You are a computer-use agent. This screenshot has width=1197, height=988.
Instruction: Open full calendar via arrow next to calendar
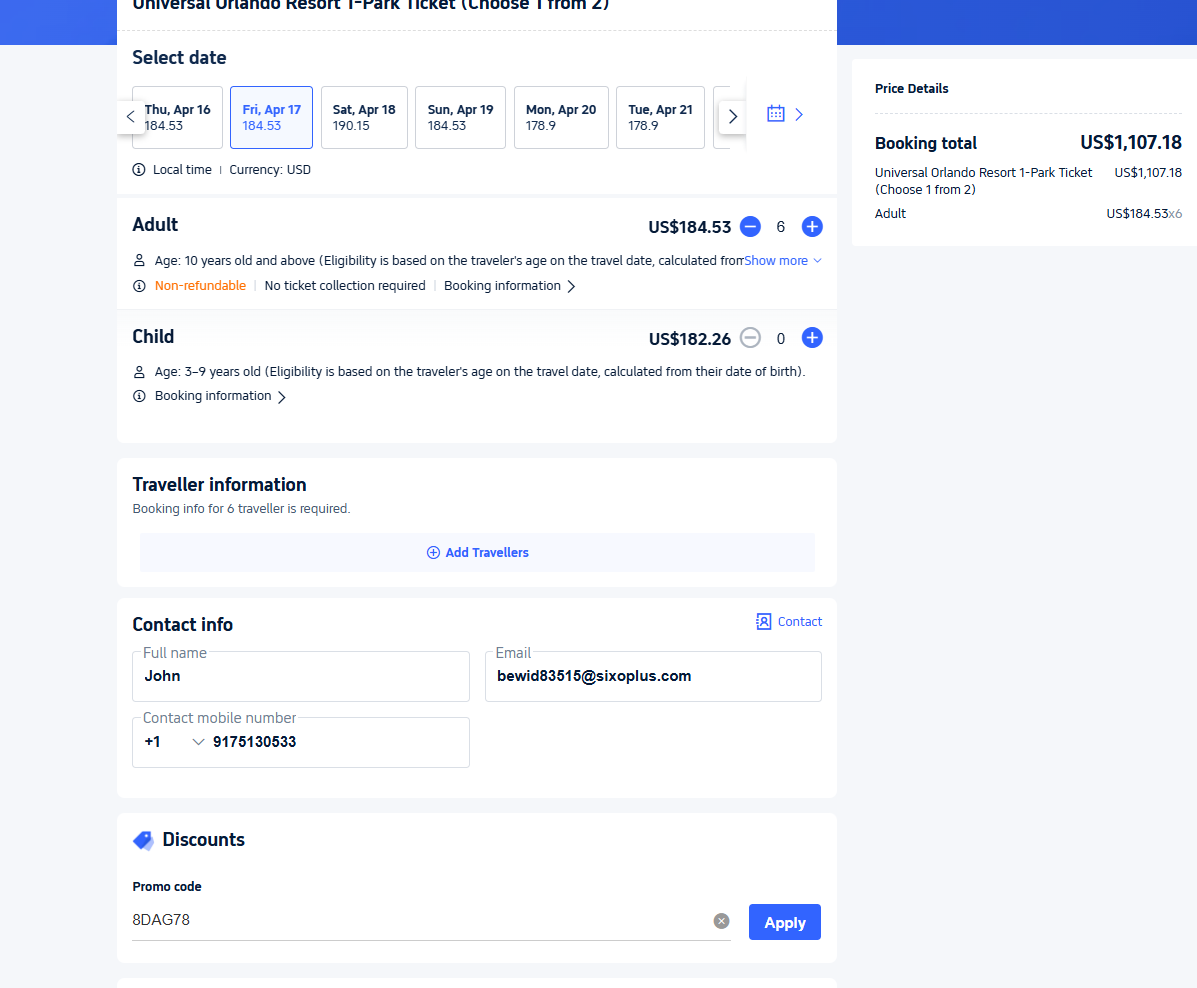[x=799, y=114]
